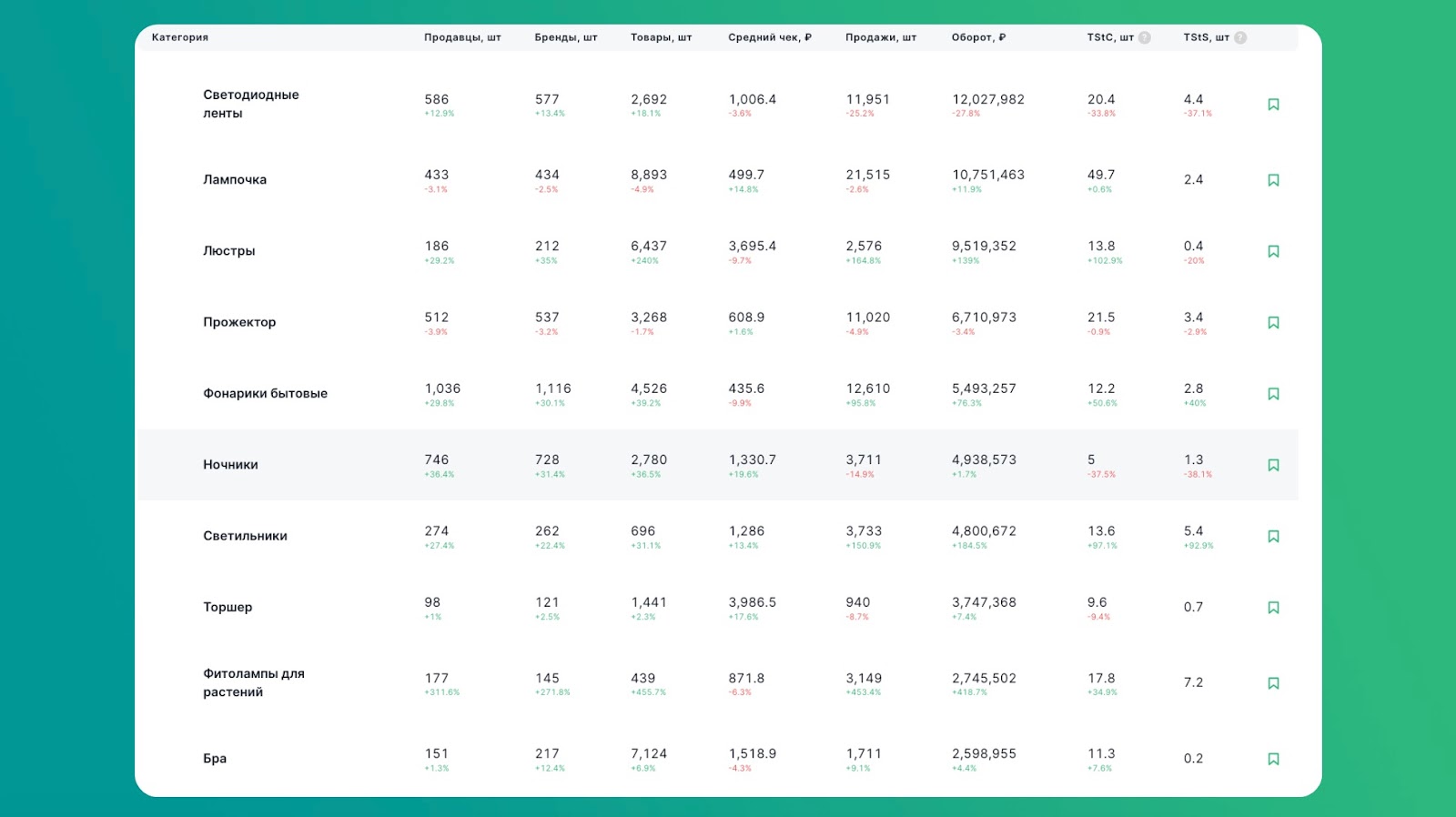
Task: Bookmark the Бра category row
Action: tap(1273, 759)
